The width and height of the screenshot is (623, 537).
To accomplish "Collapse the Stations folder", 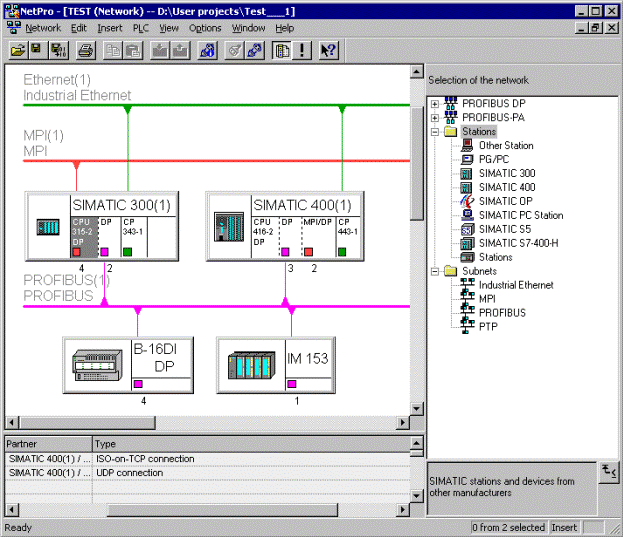I will point(435,132).
